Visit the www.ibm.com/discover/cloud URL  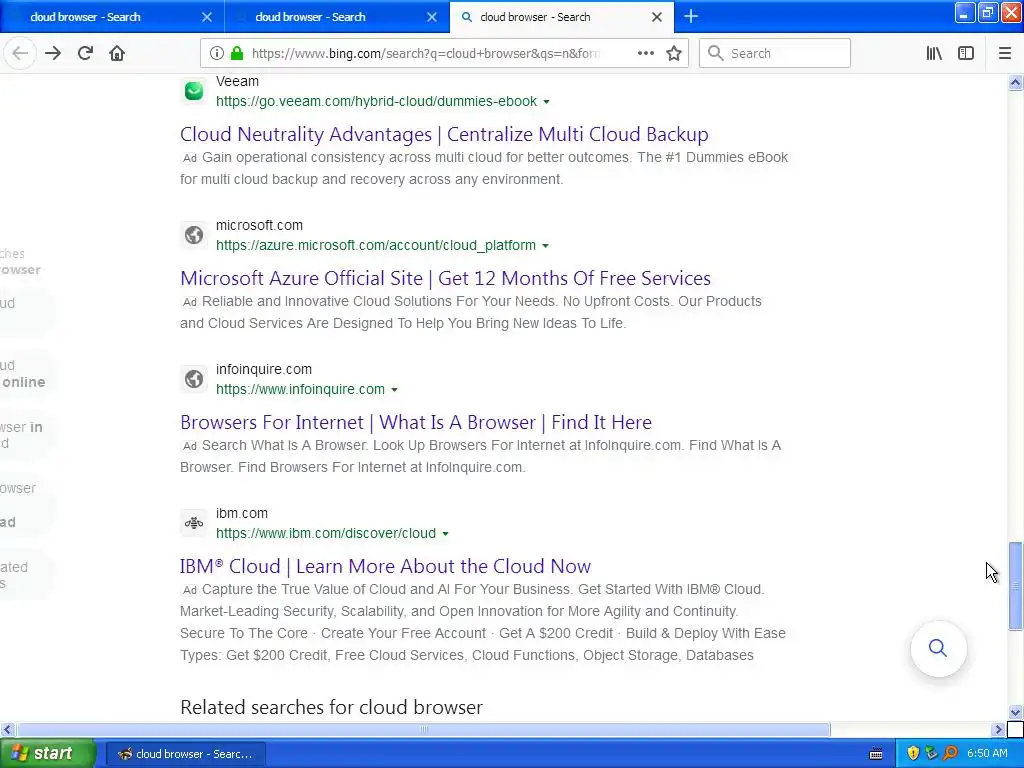326,533
